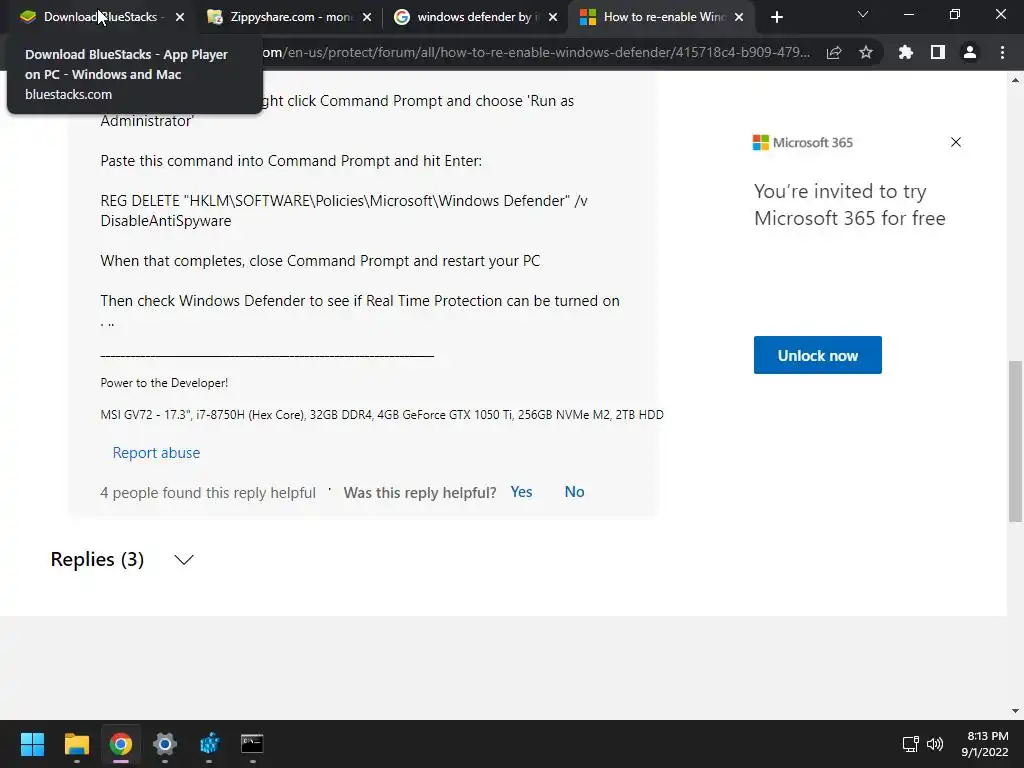Bookmark this page with the star icon
The image size is (1024, 768).
pos(865,52)
